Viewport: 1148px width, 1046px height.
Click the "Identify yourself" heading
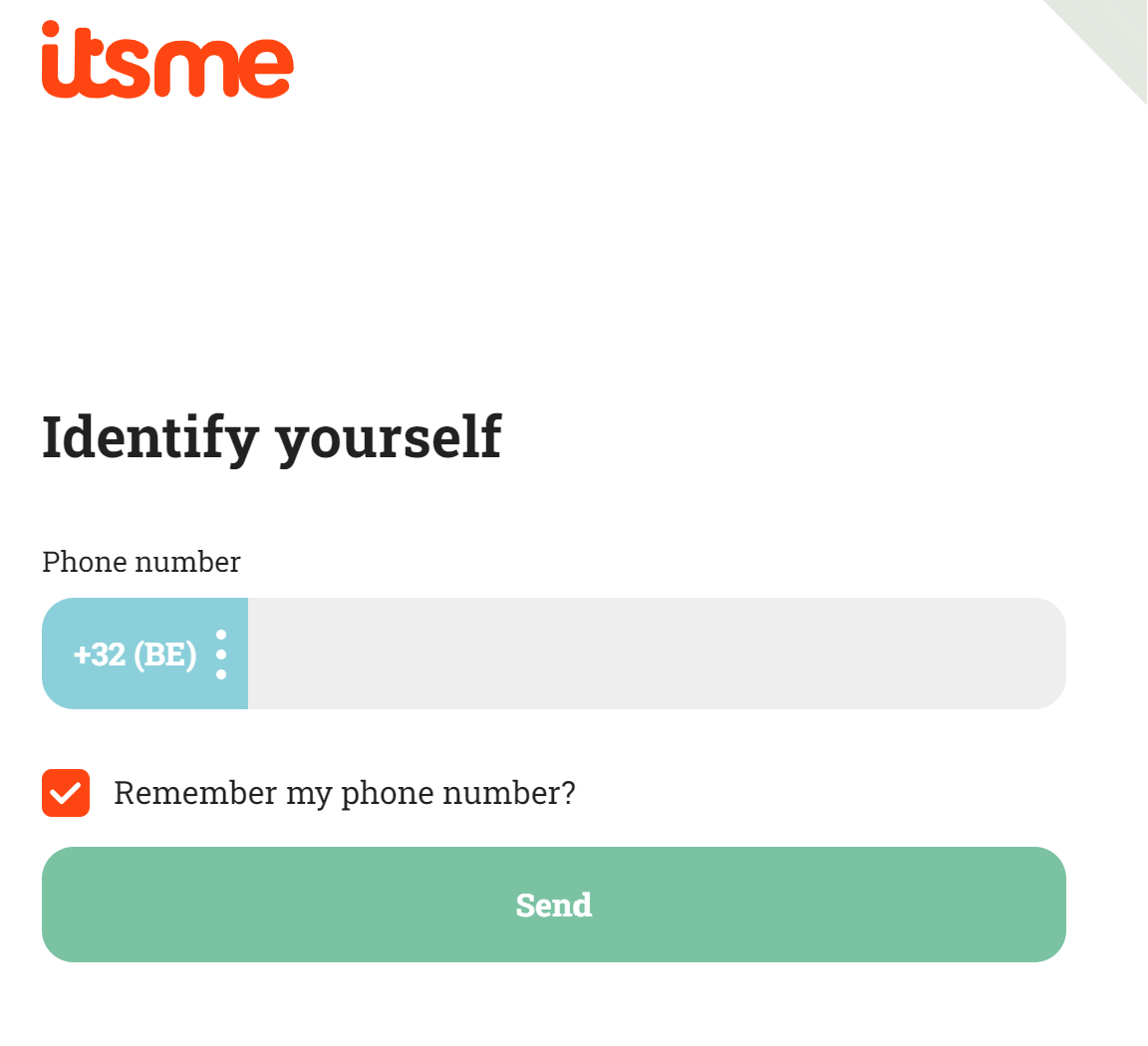(271, 436)
